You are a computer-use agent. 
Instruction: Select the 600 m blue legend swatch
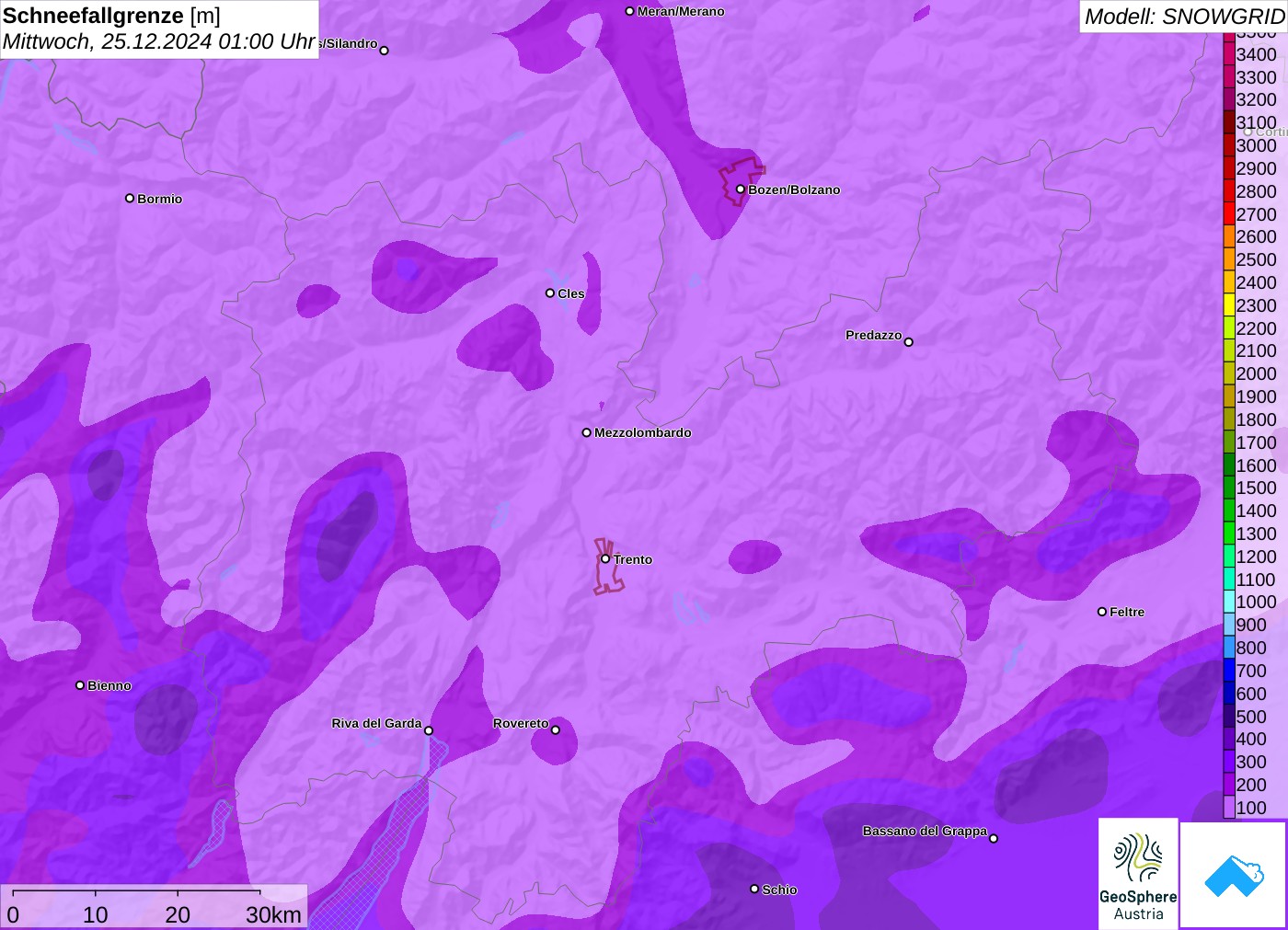tap(1229, 694)
